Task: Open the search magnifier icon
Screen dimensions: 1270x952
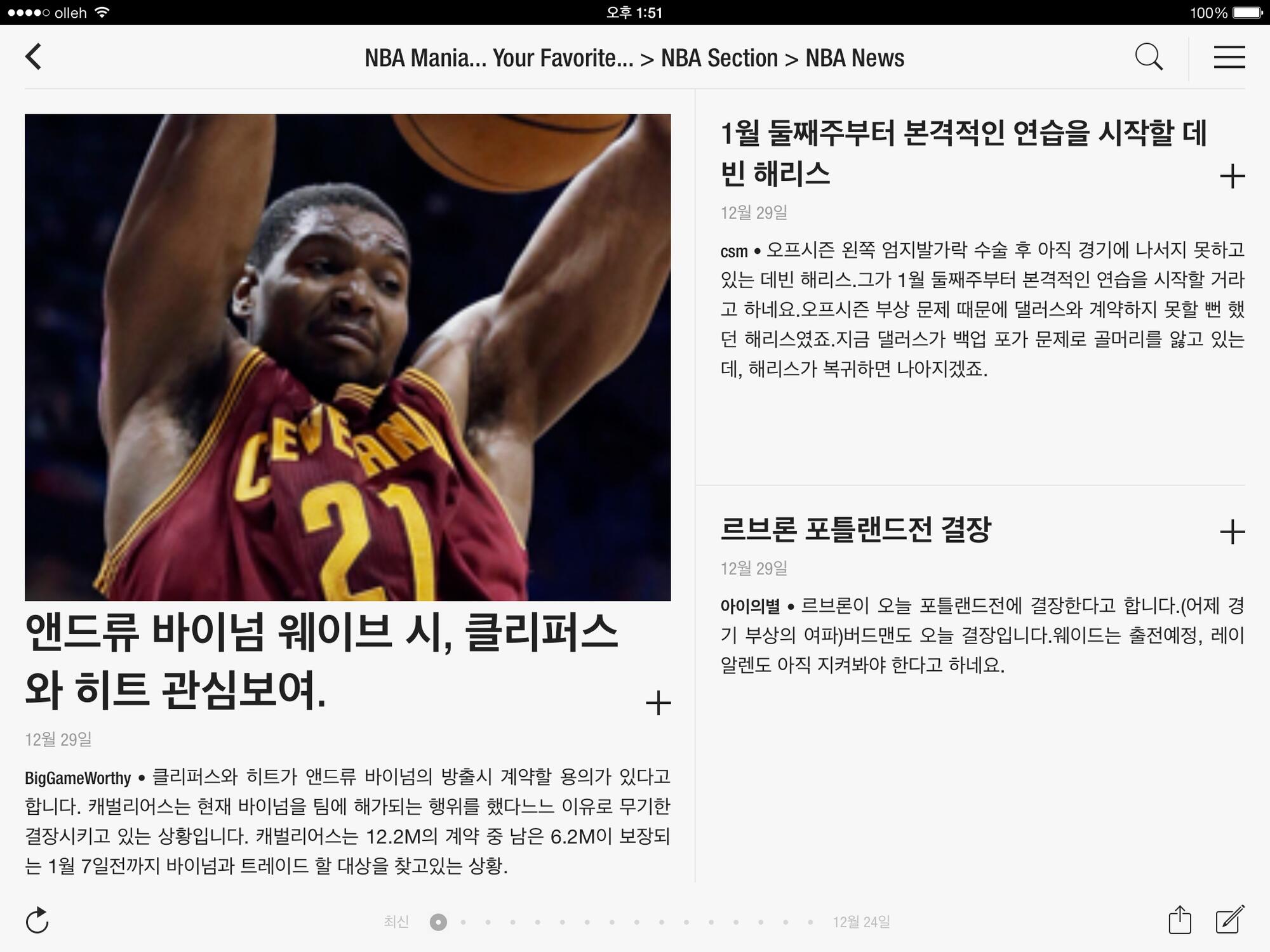Action: coord(1148,57)
